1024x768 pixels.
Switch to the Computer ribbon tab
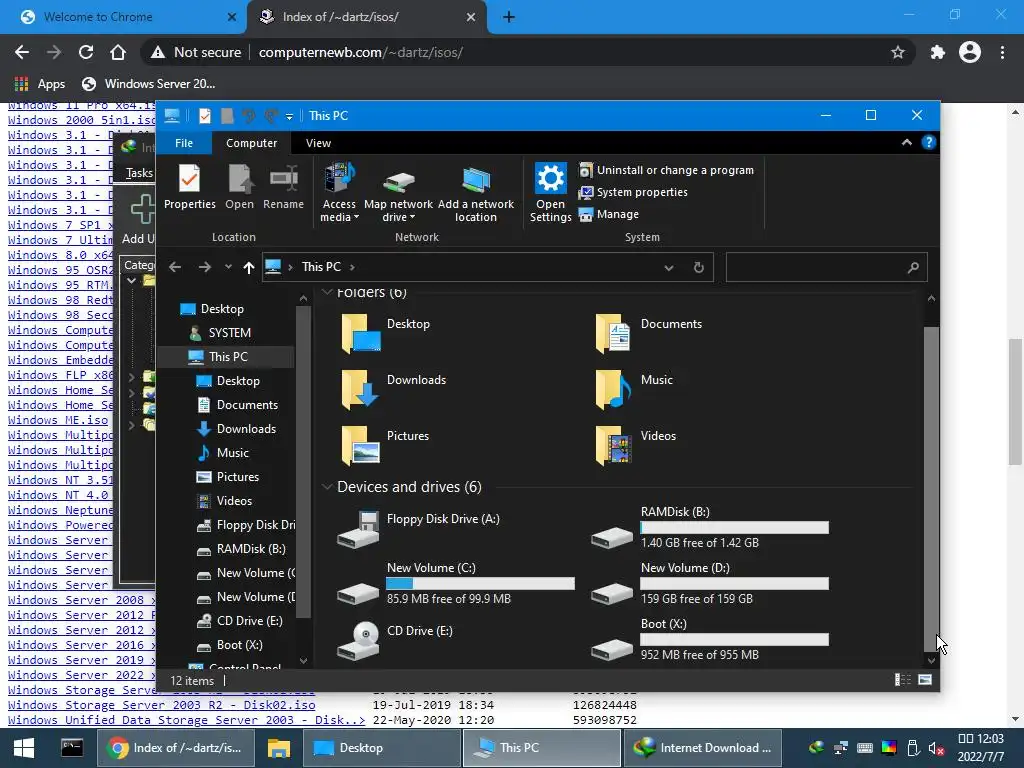point(251,143)
